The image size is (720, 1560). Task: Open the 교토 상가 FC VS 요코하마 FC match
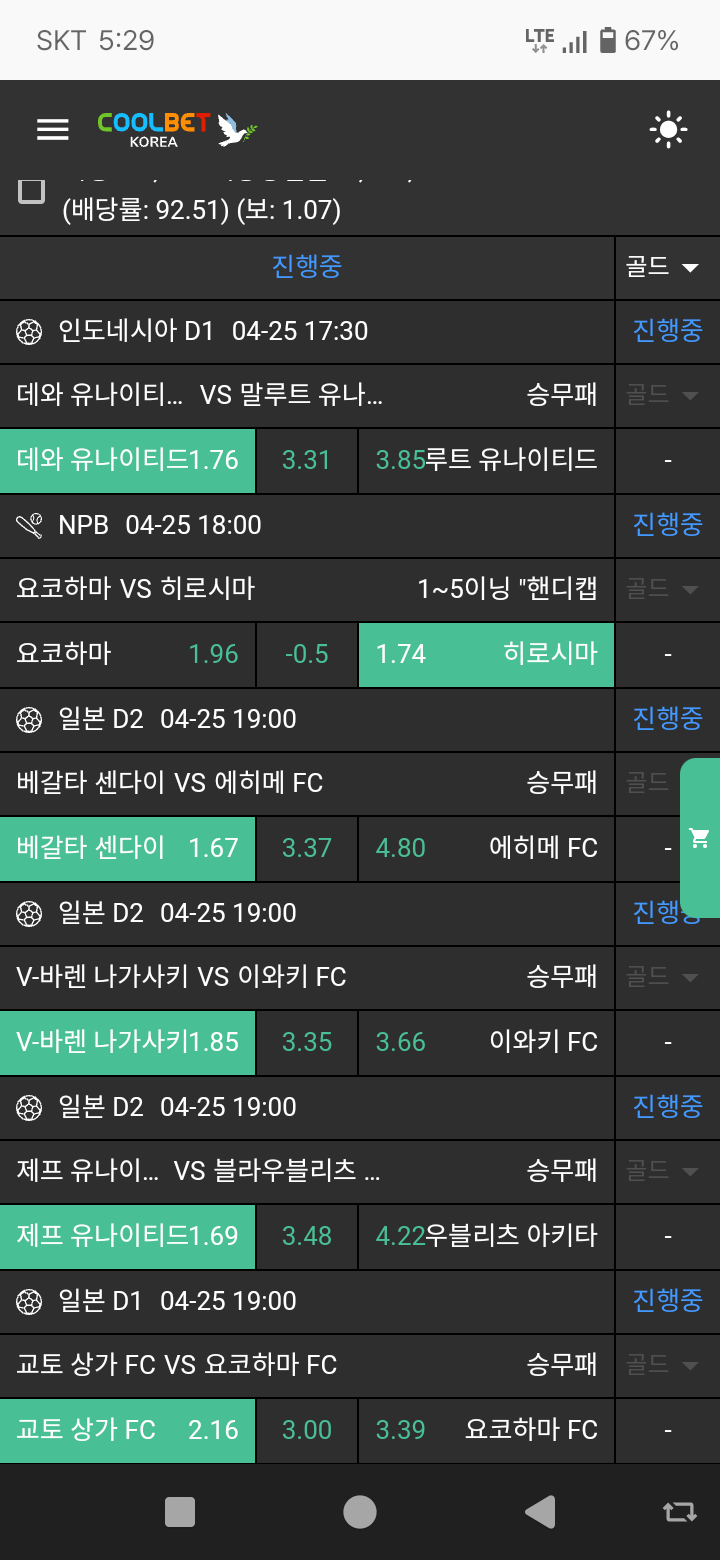tap(178, 1365)
